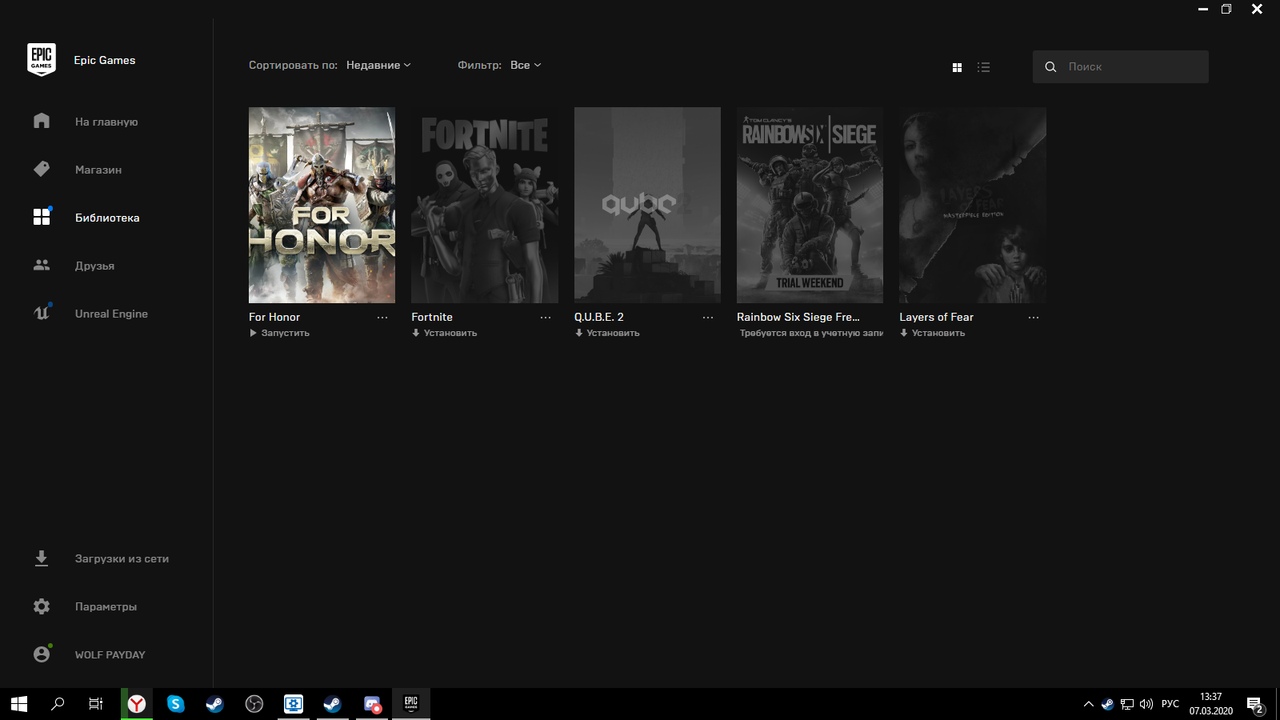Open the Друзья friends list
Viewport: 1280px width, 720px height.
(94, 266)
